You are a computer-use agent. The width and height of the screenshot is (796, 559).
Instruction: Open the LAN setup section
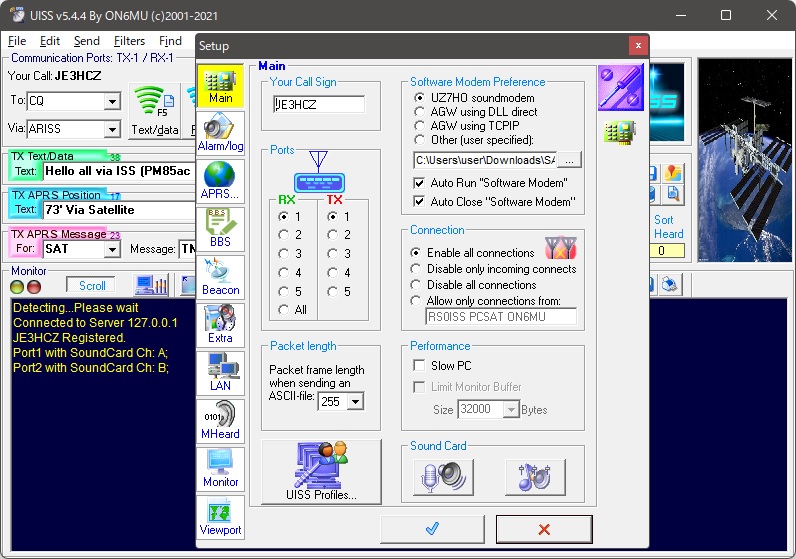point(220,372)
